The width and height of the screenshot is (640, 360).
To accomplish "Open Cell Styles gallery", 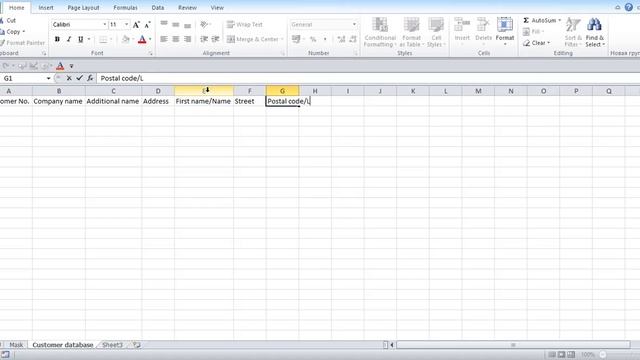I will click(436, 32).
